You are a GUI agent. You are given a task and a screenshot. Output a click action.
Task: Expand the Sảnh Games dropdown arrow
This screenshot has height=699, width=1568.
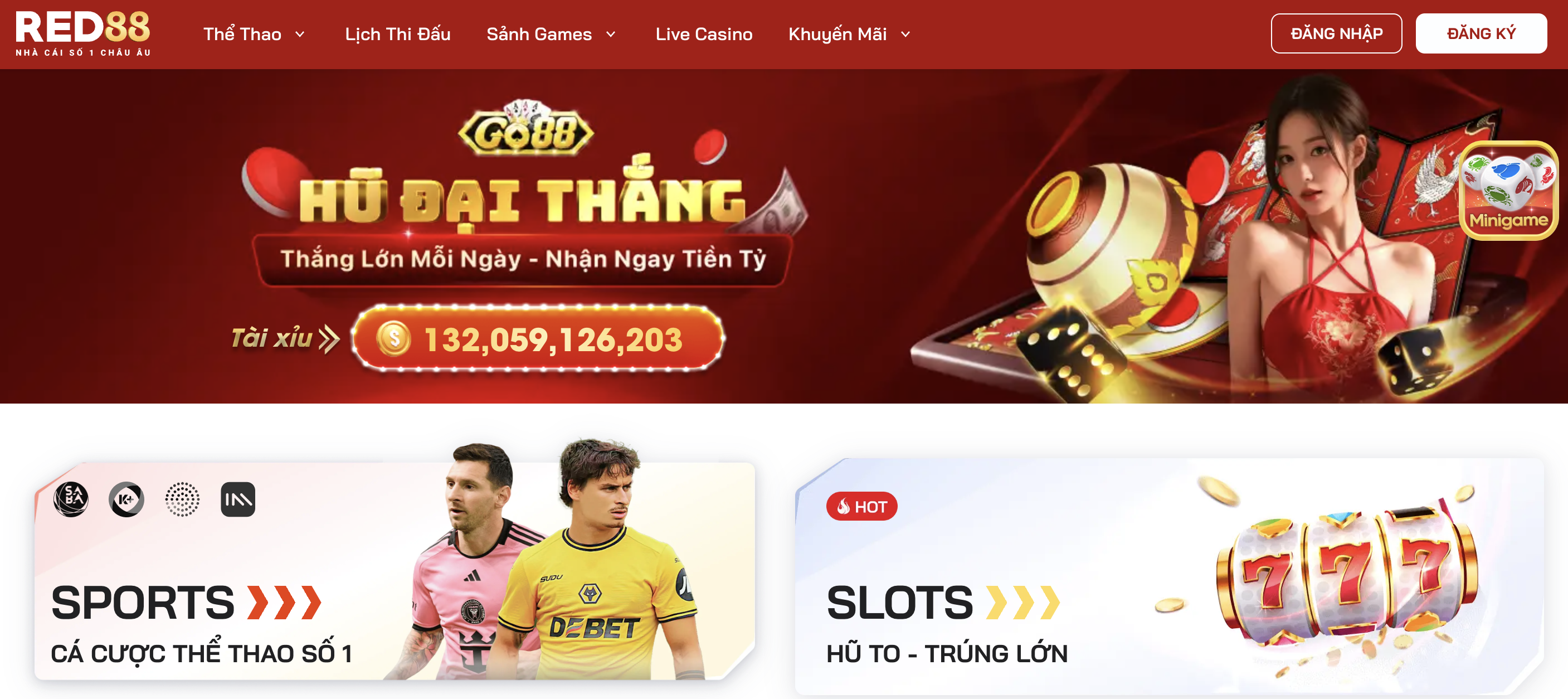tap(611, 35)
